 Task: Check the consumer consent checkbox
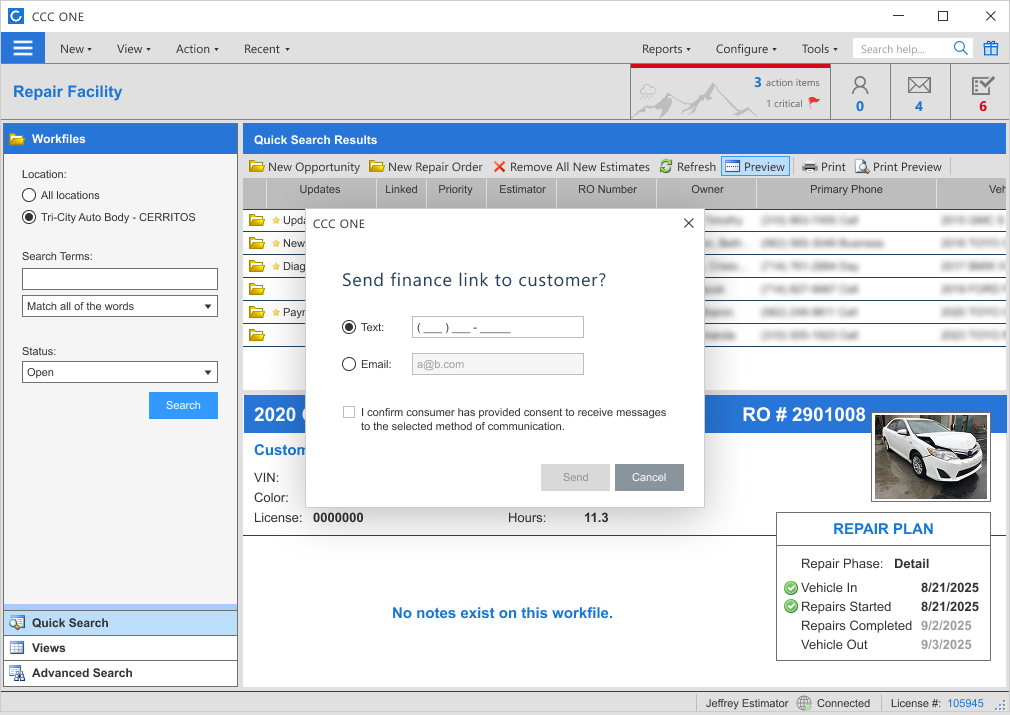pos(348,412)
